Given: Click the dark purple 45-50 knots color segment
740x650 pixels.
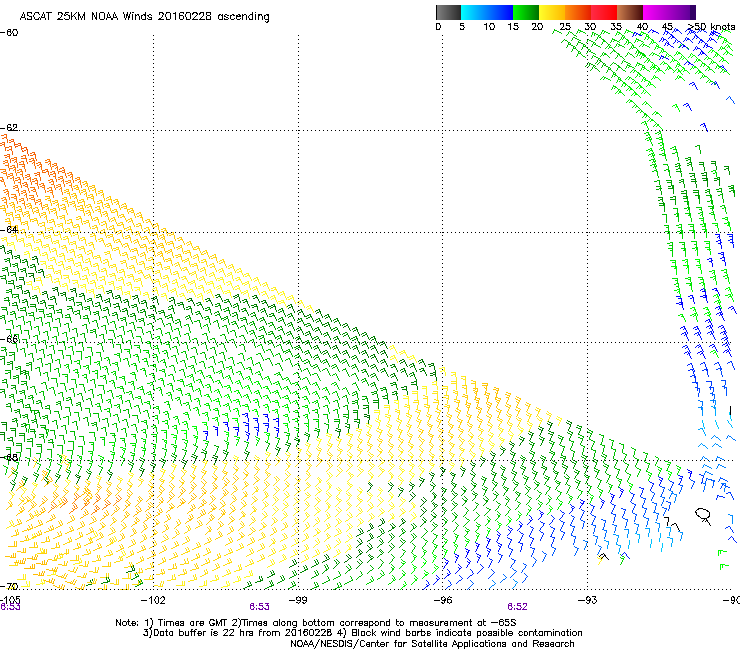Looking at the screenshot, I should click(x=682, y=12).
